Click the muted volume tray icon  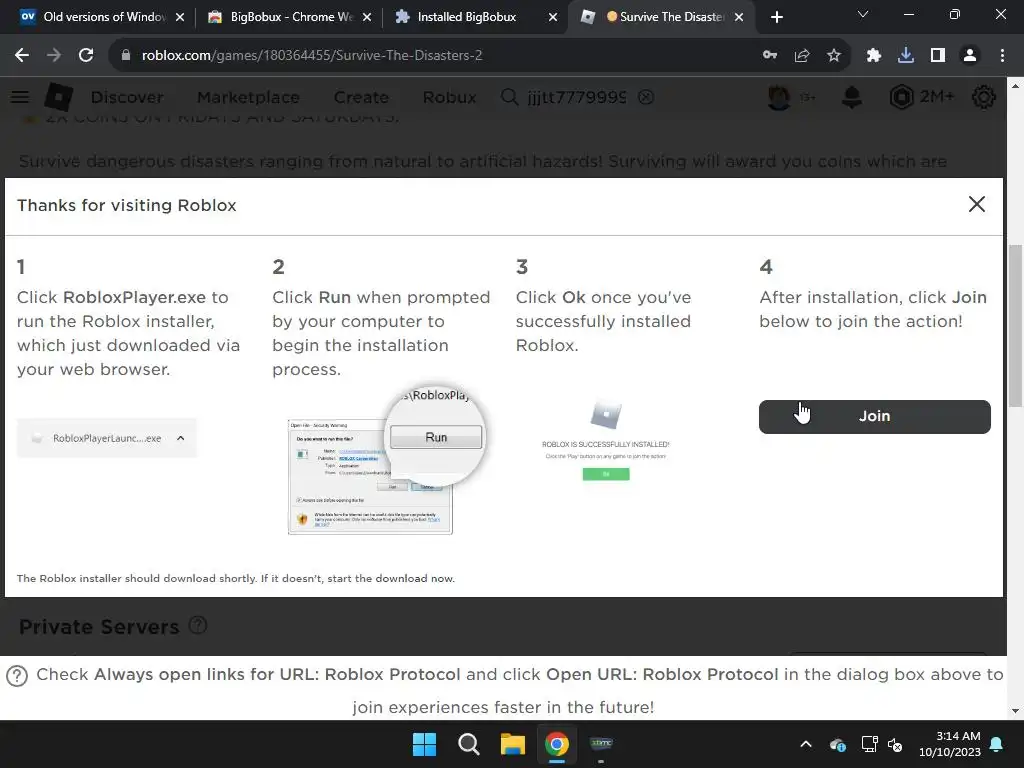click(895, 744)
